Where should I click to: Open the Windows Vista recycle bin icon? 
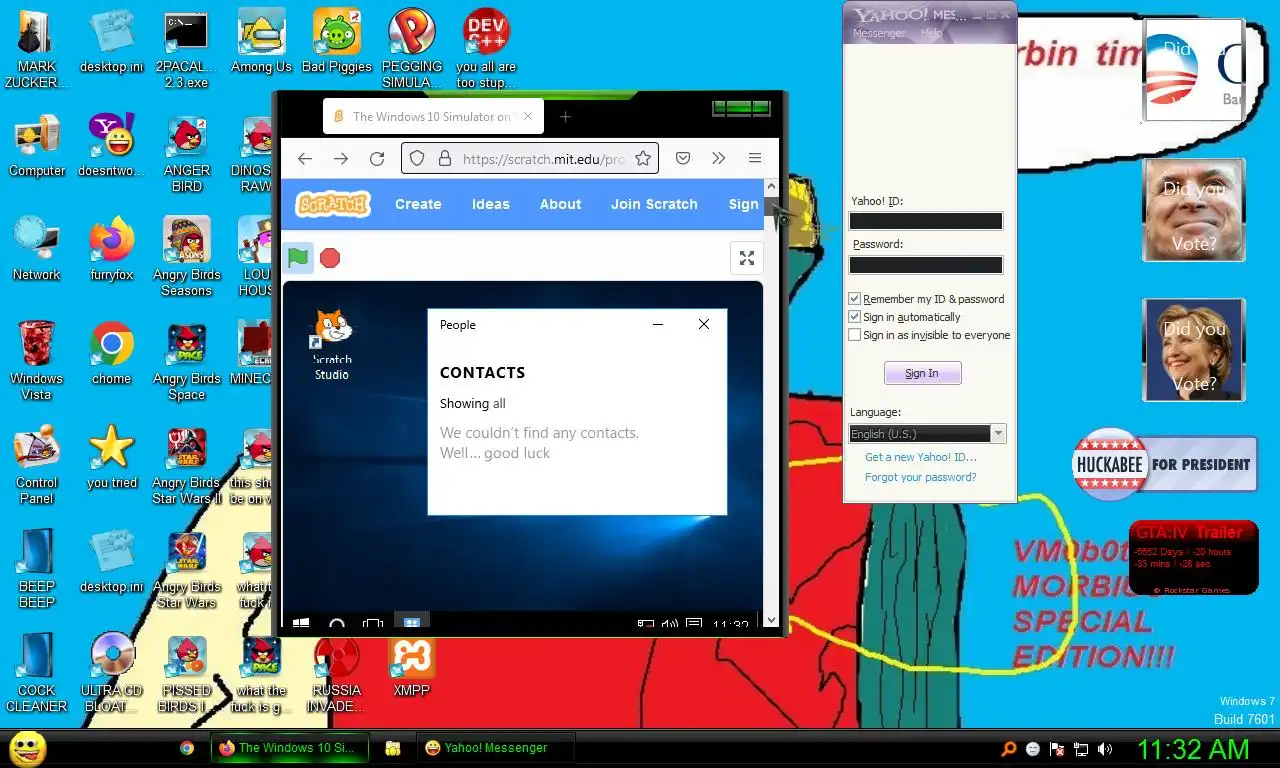pyautogui.click(x=37, y=362)
